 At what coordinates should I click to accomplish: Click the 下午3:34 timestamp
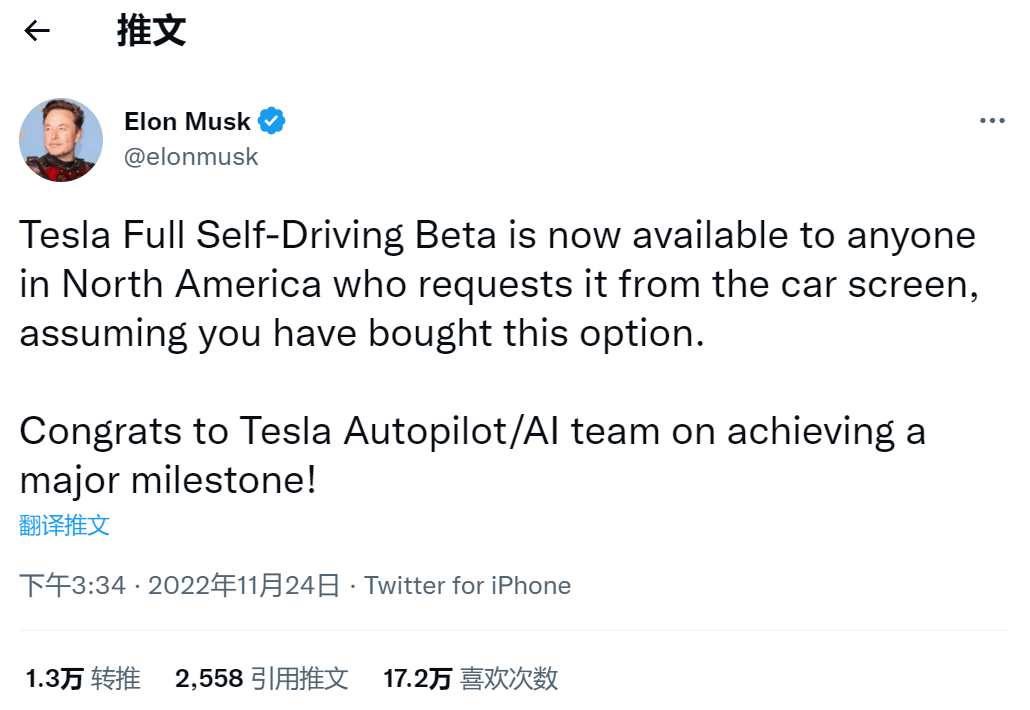[x=72, y=585]
